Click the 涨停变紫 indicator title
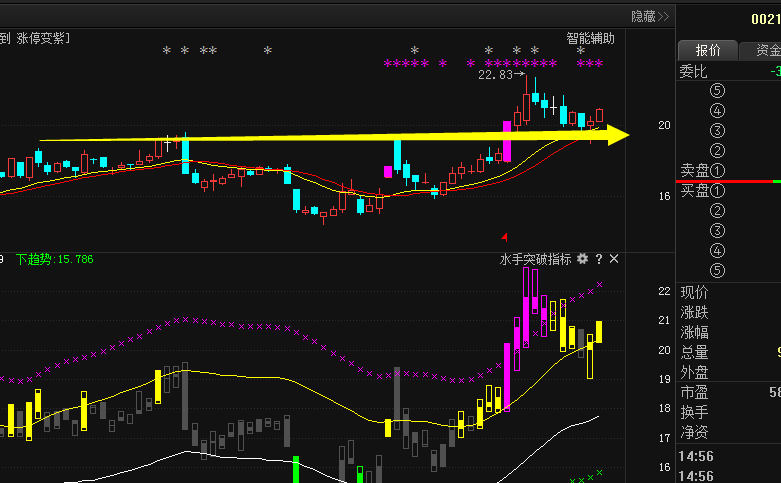This screenshot has width=781, height=483. pos(42,38)
